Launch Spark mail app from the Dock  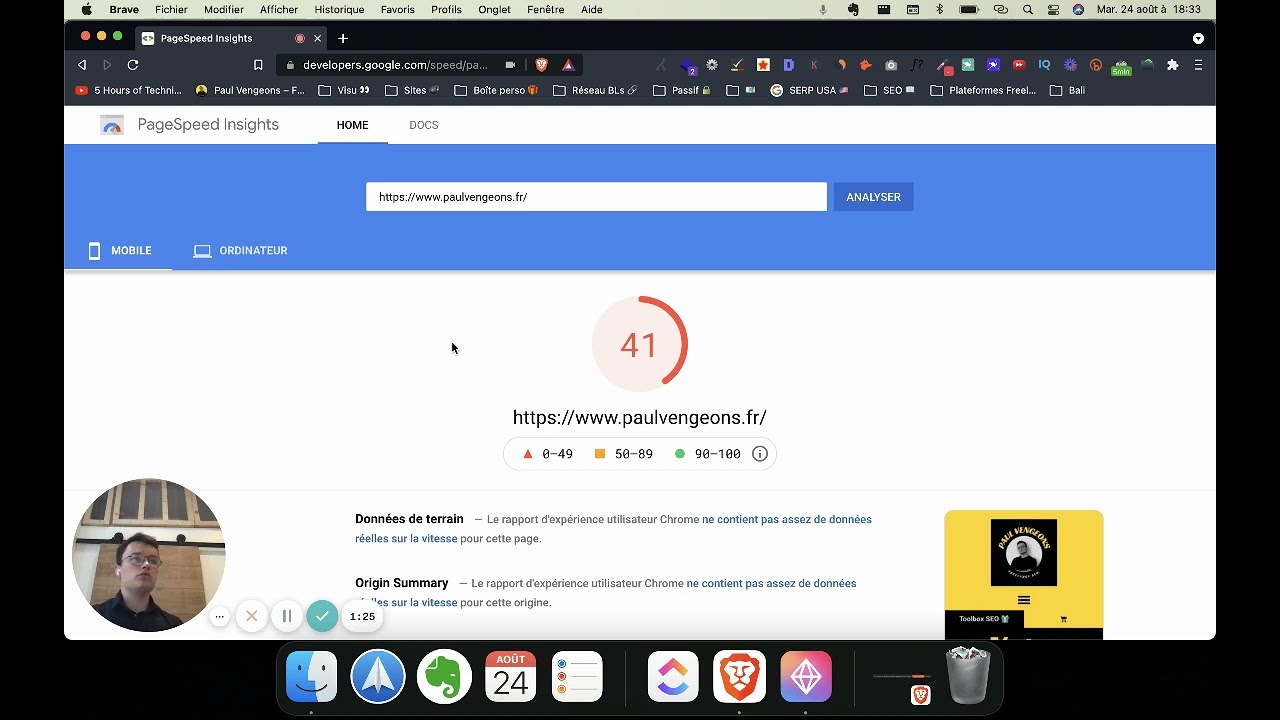(378, 677)
